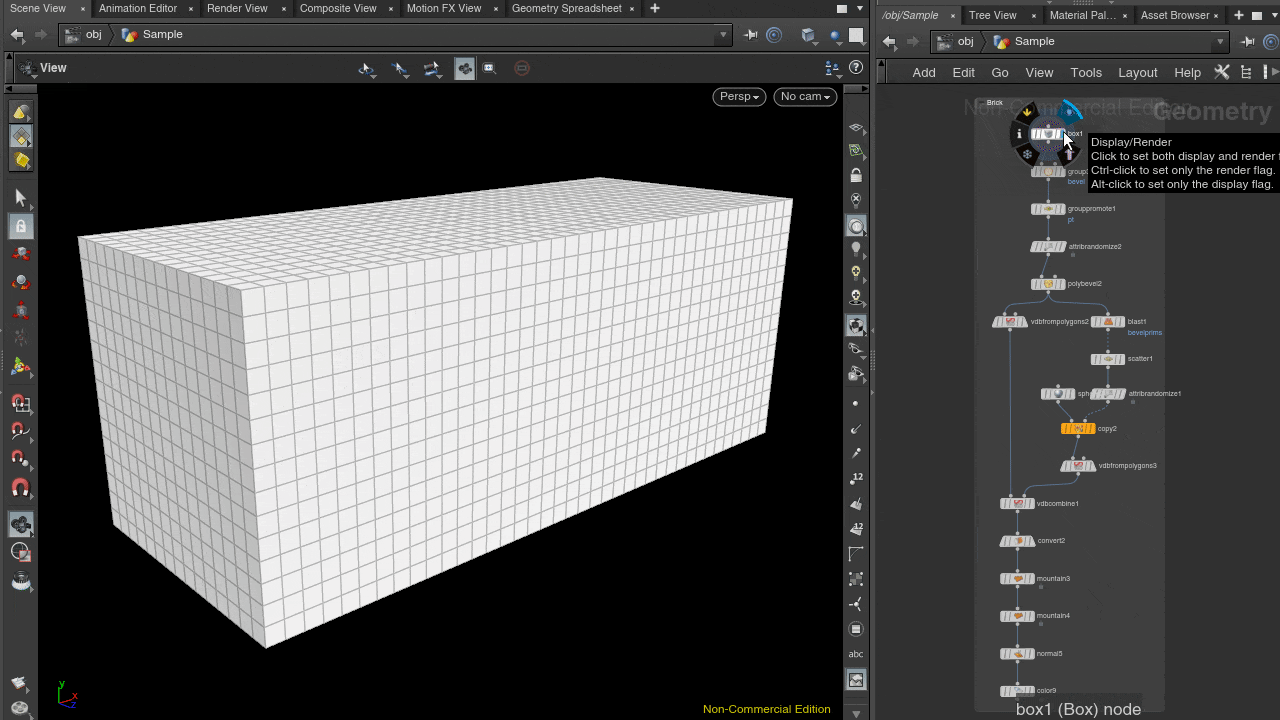Click the back arrow in Scene View path bar

[x=17, y=35]
